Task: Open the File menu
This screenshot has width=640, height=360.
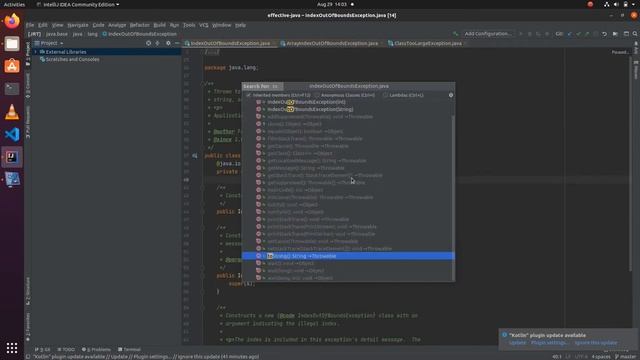Action: coord(30,25)
